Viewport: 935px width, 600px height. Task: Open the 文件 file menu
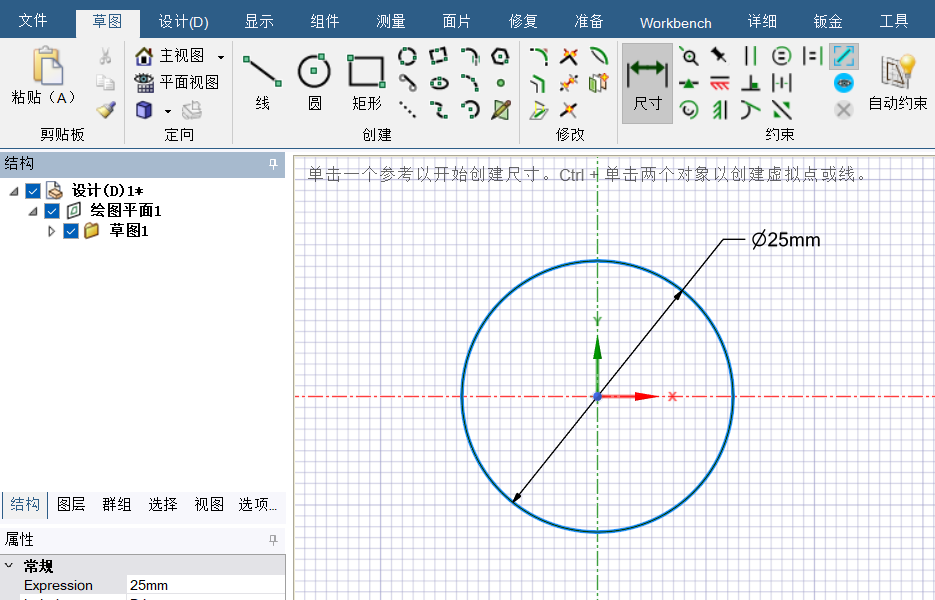coord(33,21)
